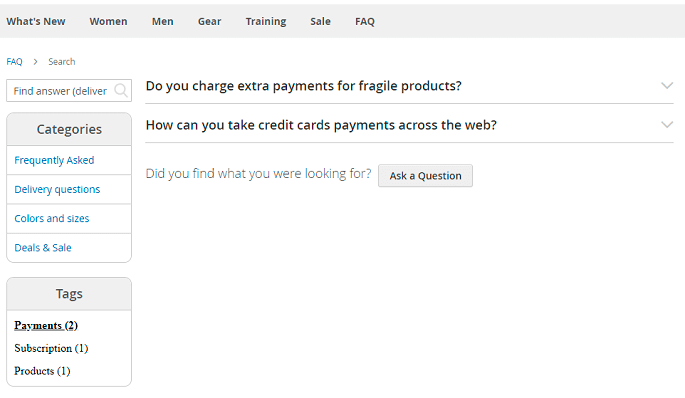Screen dimensions: 685x398
Task: Click the Find answer search field
Action: (x=69, y=91)
